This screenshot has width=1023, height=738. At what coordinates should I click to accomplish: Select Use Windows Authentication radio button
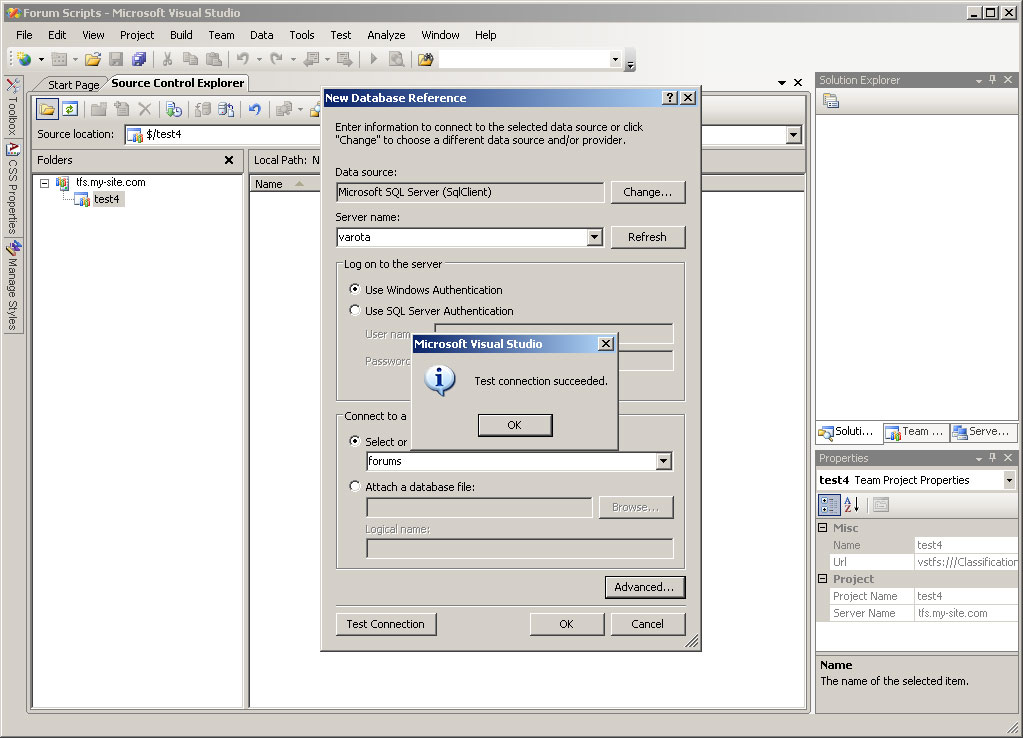pyautogui.click(x=354, y=289)
